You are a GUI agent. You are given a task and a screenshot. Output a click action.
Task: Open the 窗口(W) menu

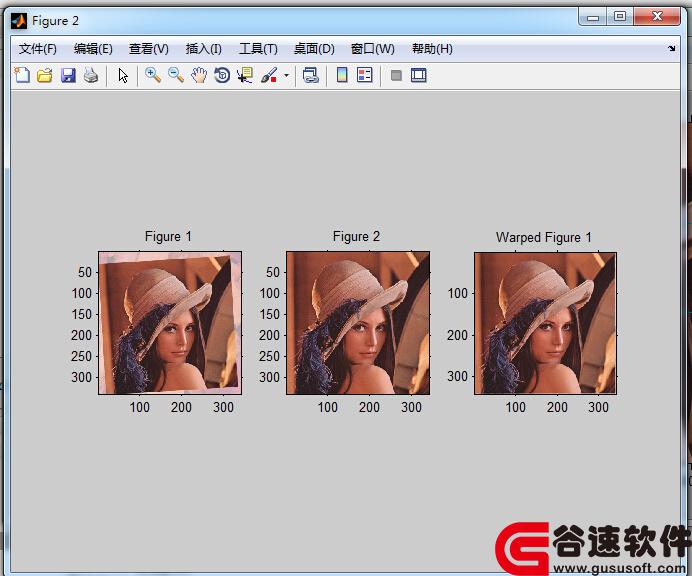pos(372,49)
